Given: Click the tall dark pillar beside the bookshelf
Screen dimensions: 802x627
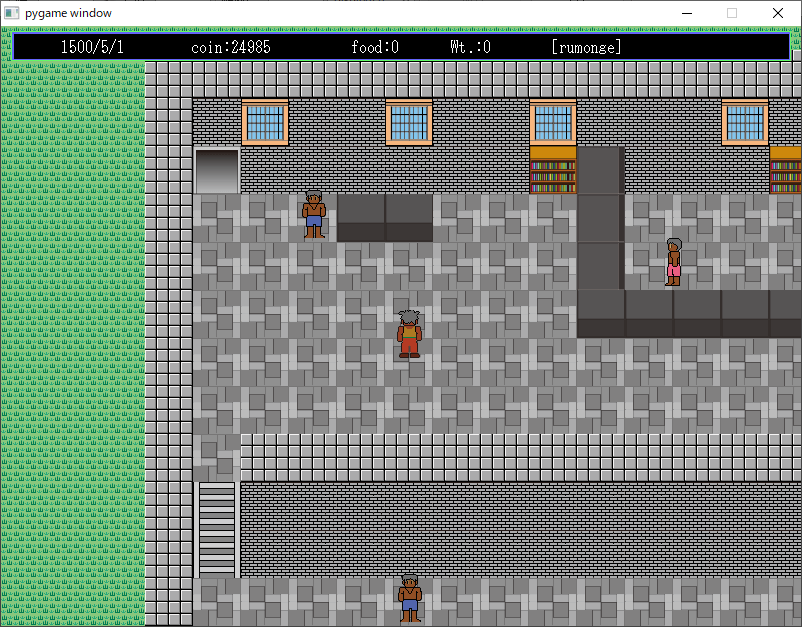Looking at the screenshot, I should pyautogui.click(x=601, y=218).
